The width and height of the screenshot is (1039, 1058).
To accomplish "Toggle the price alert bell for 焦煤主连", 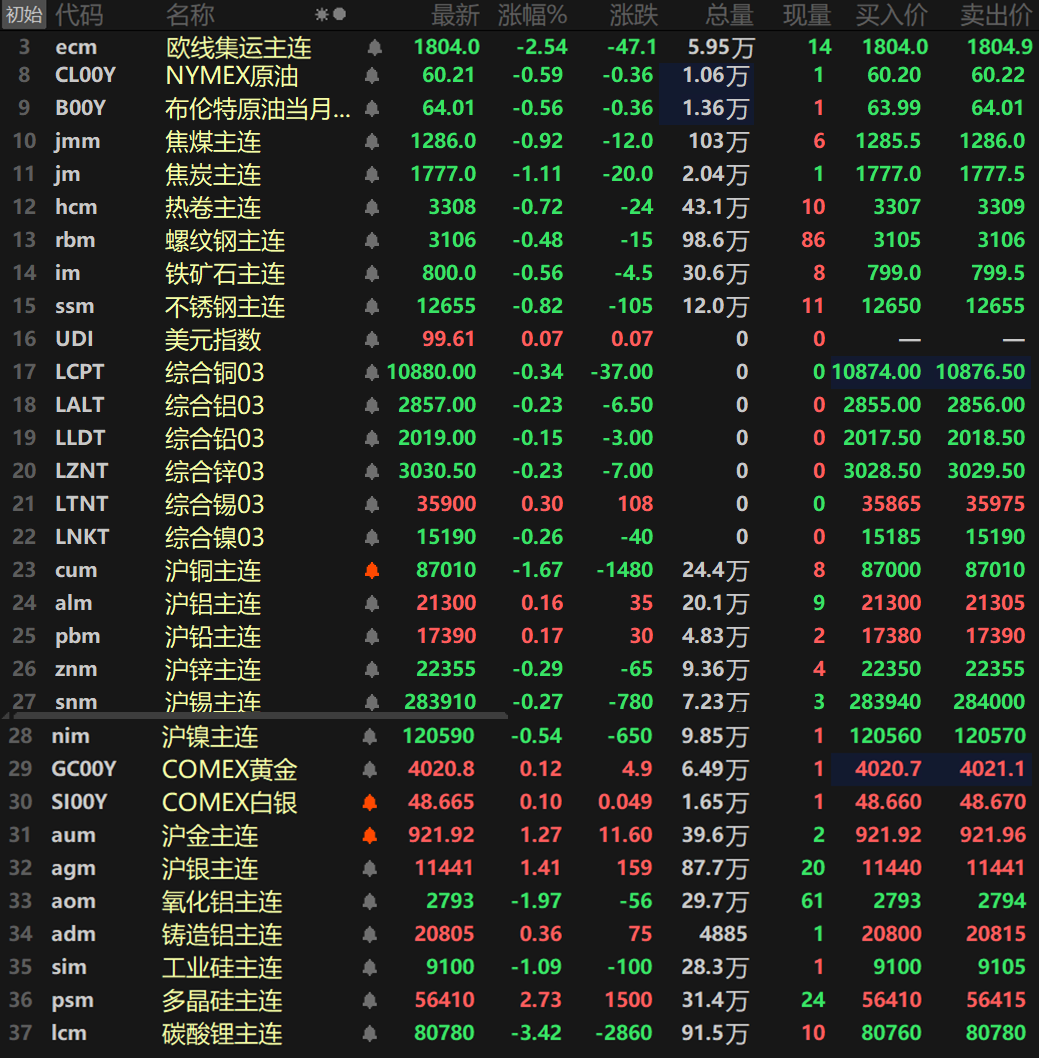I will click(373, 142).
